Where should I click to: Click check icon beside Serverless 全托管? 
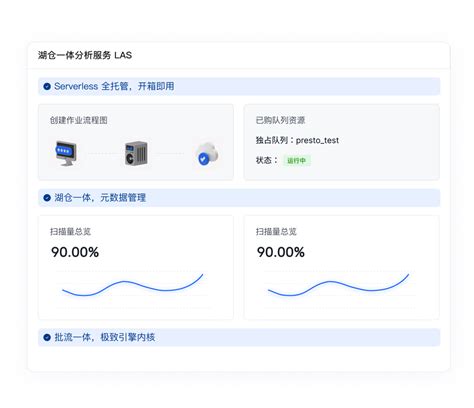(x=47, y=87)
